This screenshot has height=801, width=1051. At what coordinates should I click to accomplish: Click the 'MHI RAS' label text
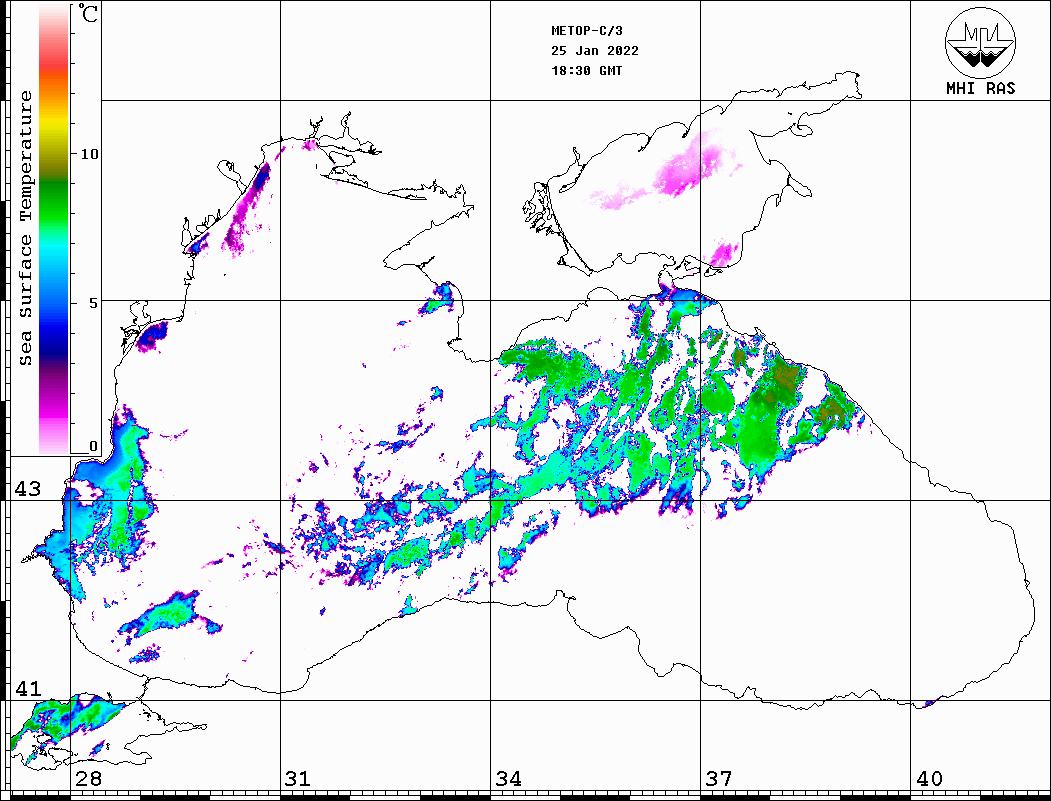tap(981, 88)
